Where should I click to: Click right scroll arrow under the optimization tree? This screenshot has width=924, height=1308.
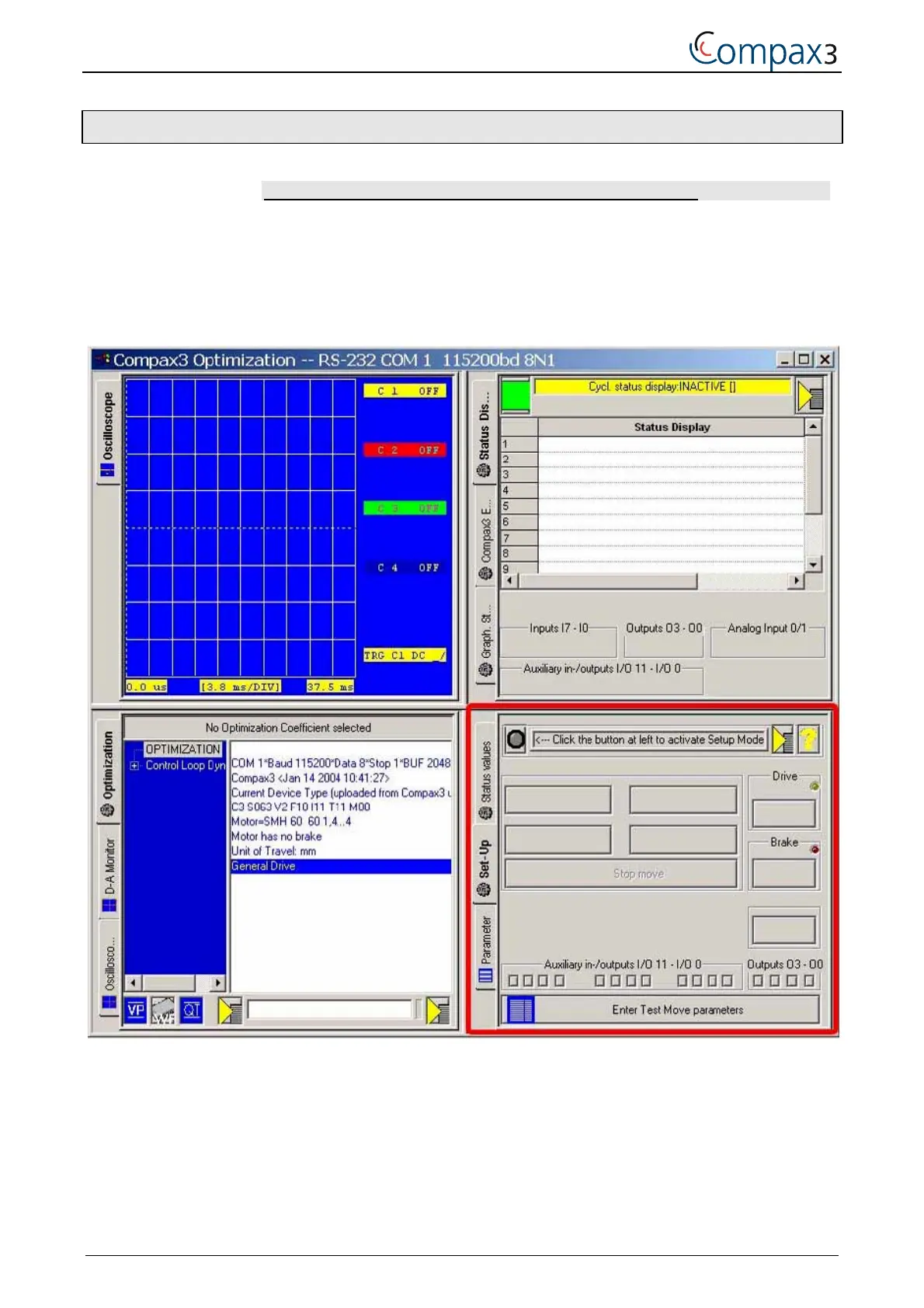(x=218, y=983)
